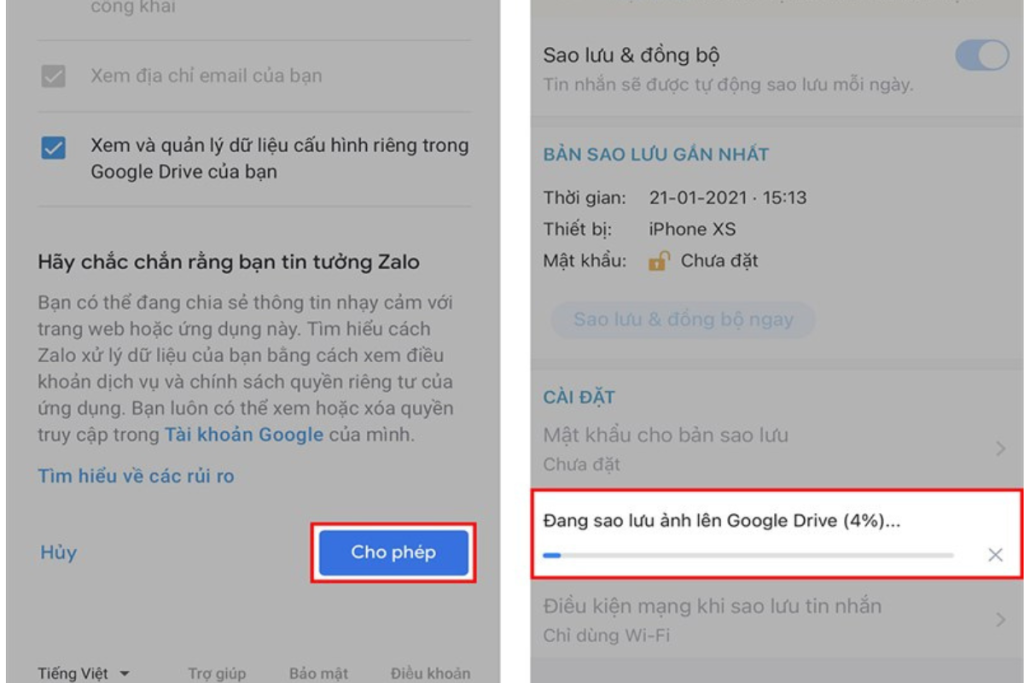Tap Hủy to cancel permission request
Viewport: 1024px width, 683px height.
click(x=58, y=552)
